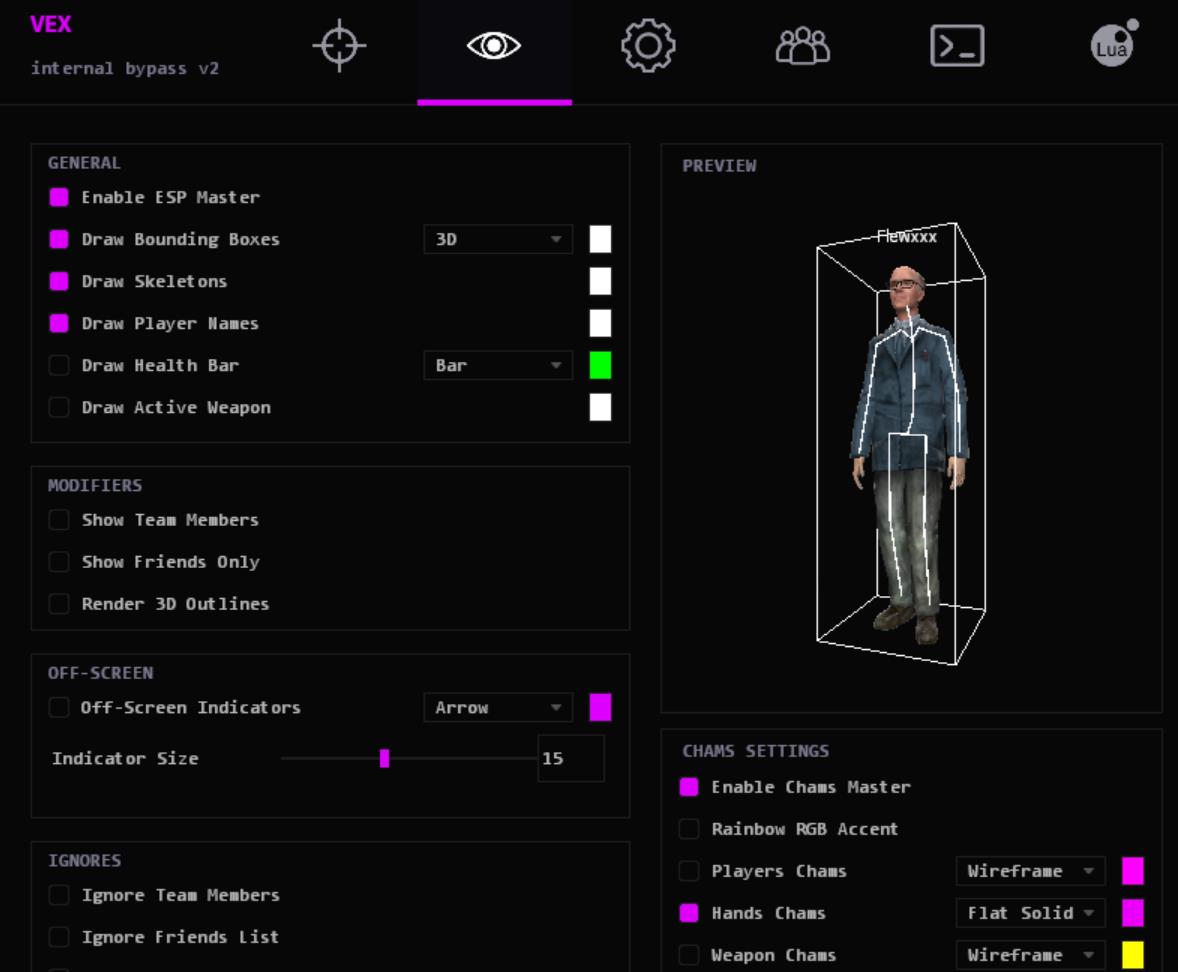Open Weapon Chams Wireframe dropdown
The height and width of the screenshot is (972, 1178).
[x=1031, y=955]
